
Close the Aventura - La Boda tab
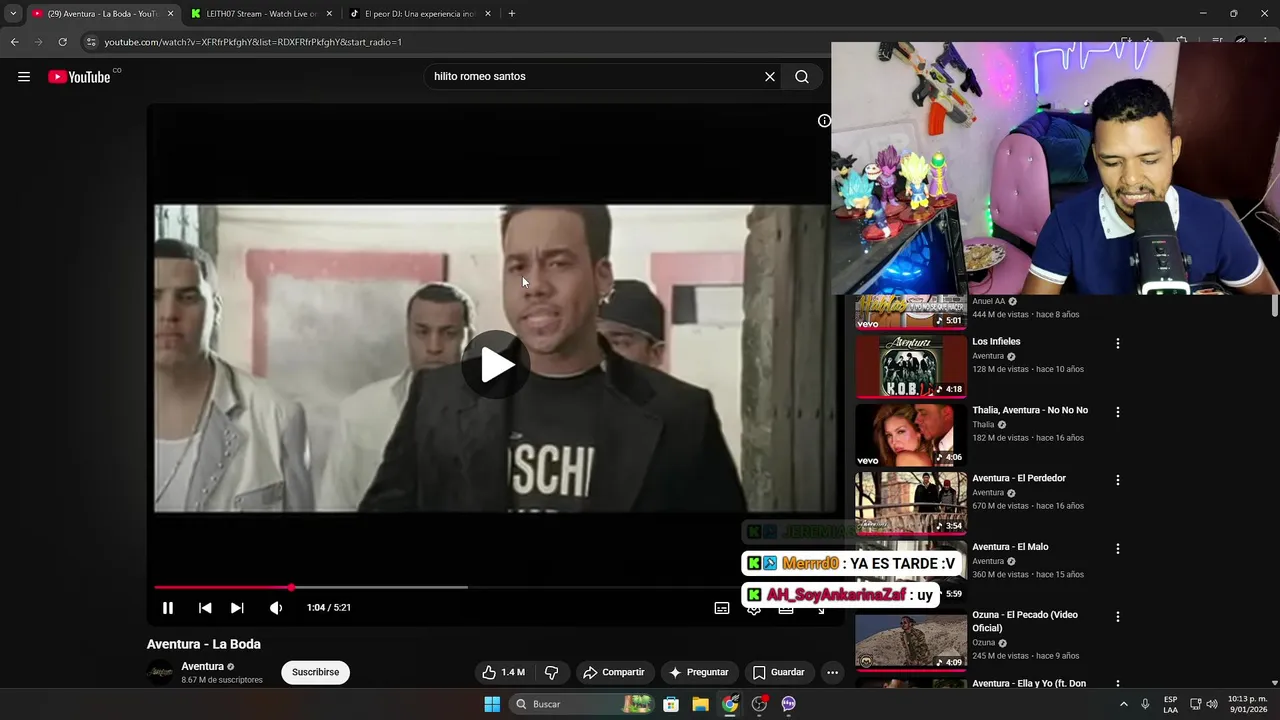tap(170, 14)
